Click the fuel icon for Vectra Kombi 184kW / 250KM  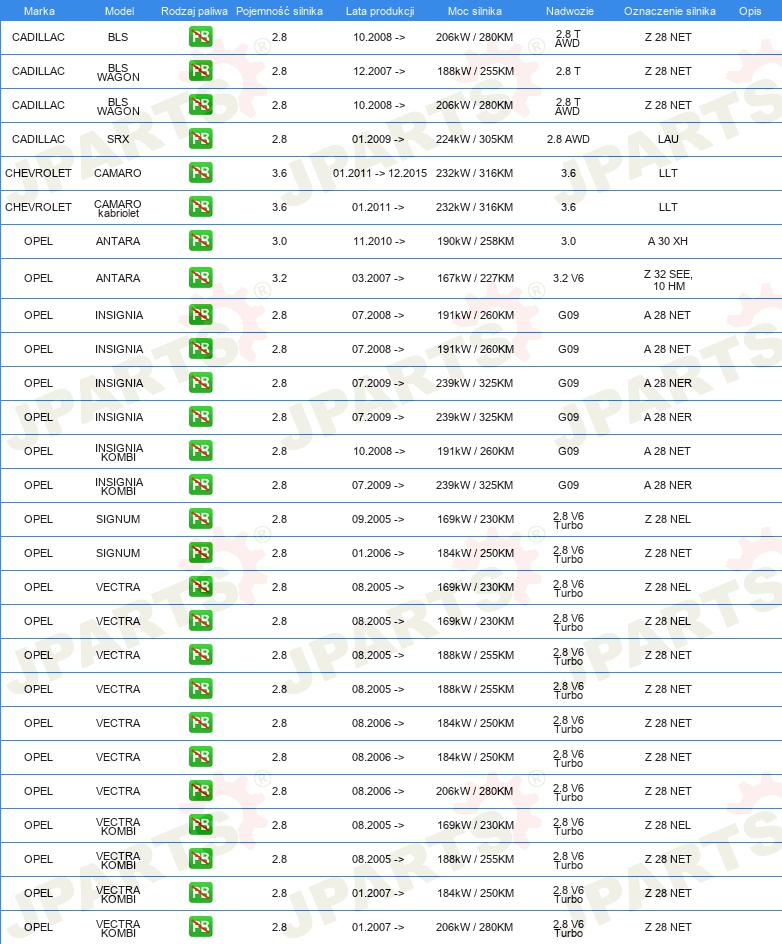click(200, 893)
